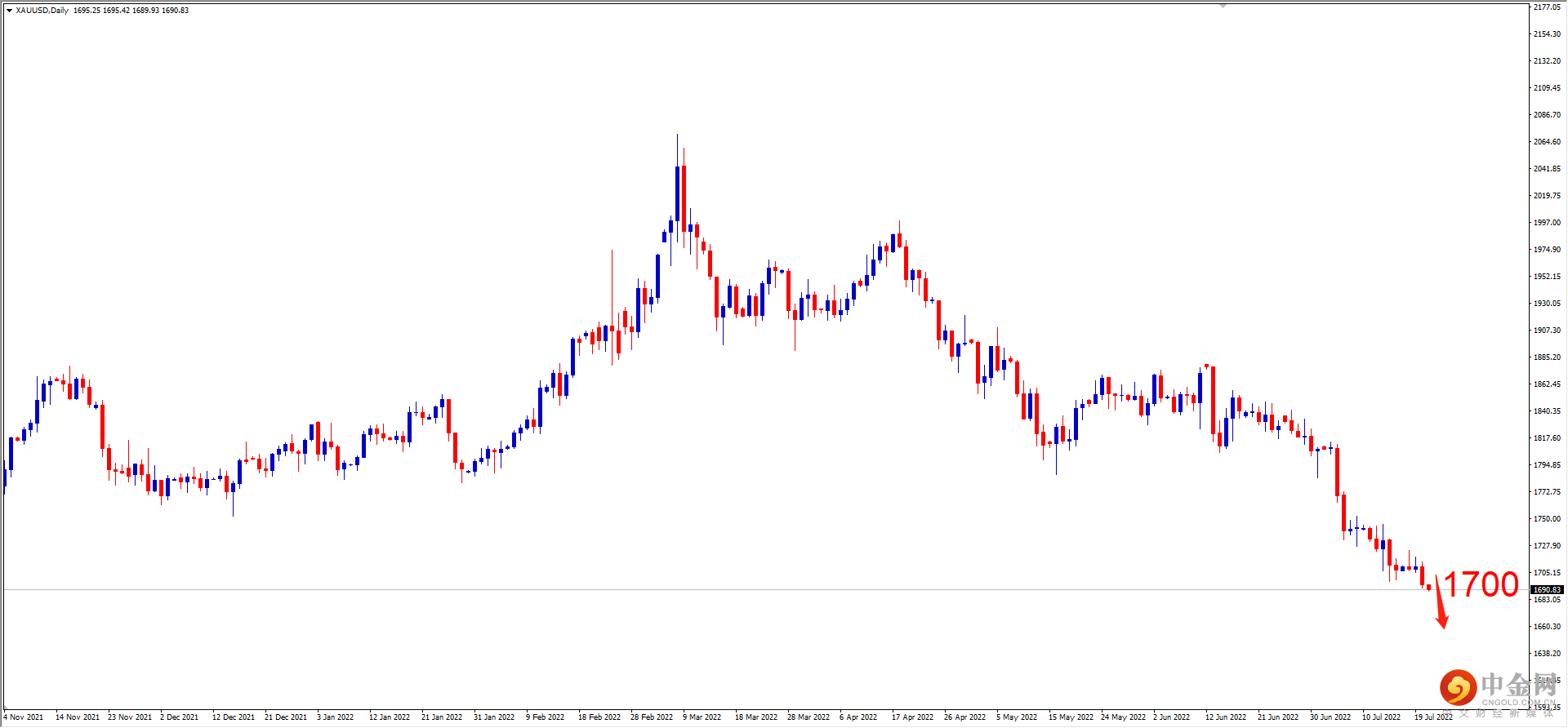Click the 1997.00 price axis label
Image resolution: width=1568 pixels, height=728 pixels.
[1547, 222]
